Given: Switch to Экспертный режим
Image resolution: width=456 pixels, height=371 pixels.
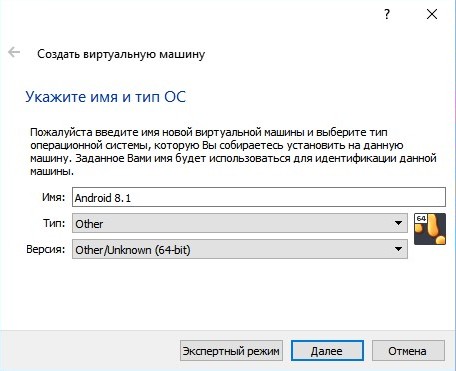Looking at the screenshot, I should pyautogui.click(x=231, y=351).
